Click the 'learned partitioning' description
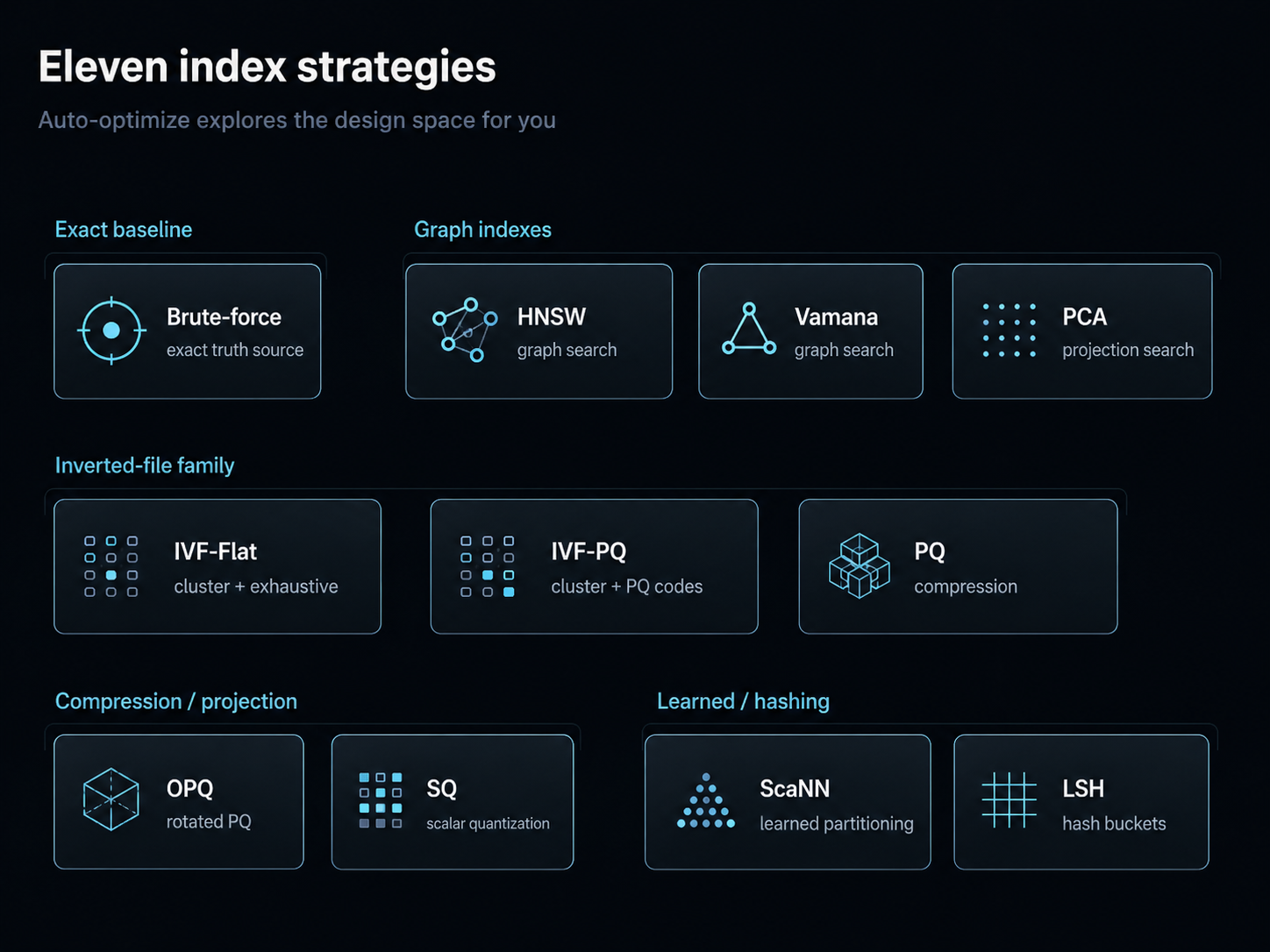1270x952 pixels. click(x=837, y=824)
